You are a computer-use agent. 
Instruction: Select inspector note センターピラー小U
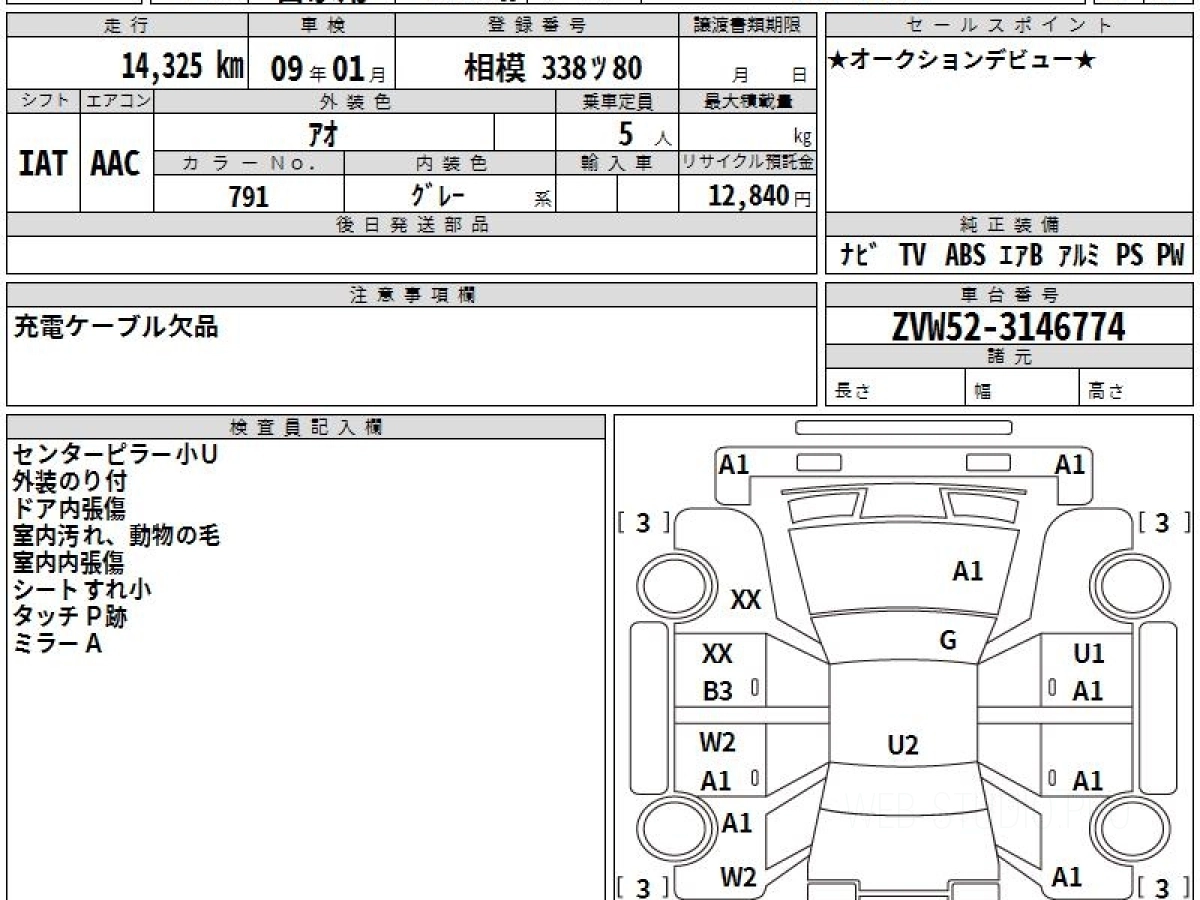115,454
